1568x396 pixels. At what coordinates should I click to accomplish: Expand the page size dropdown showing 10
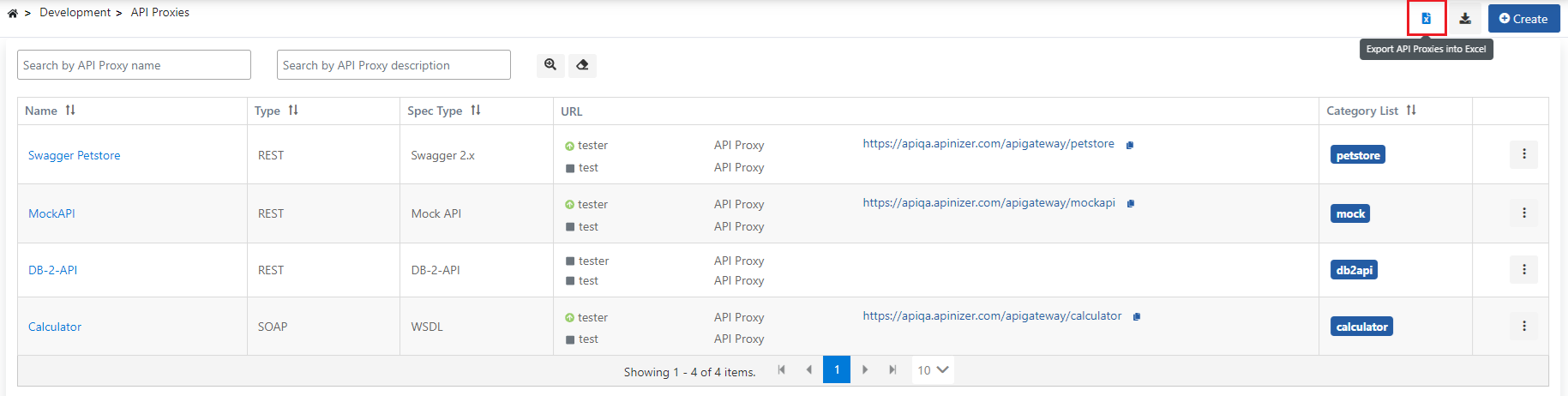click(933, 370)
